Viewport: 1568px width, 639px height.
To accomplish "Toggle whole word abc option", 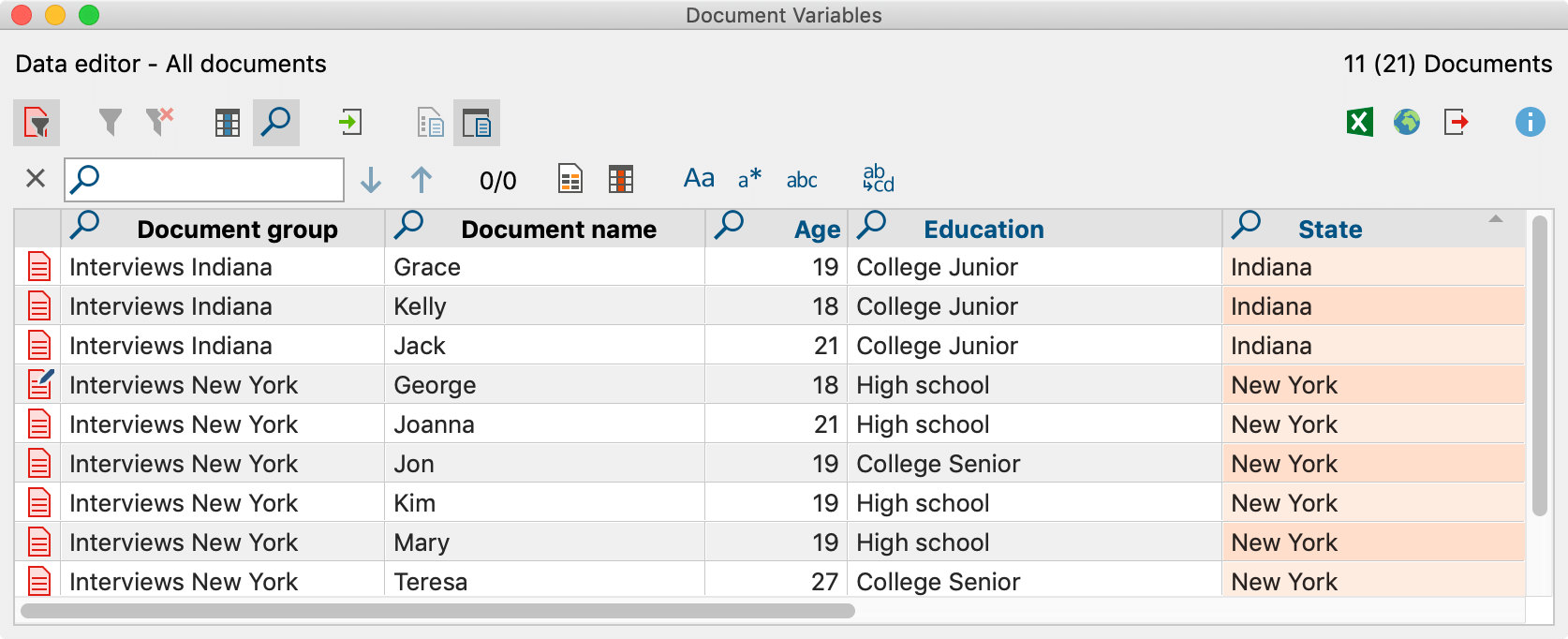I will (x=802, y=180).
